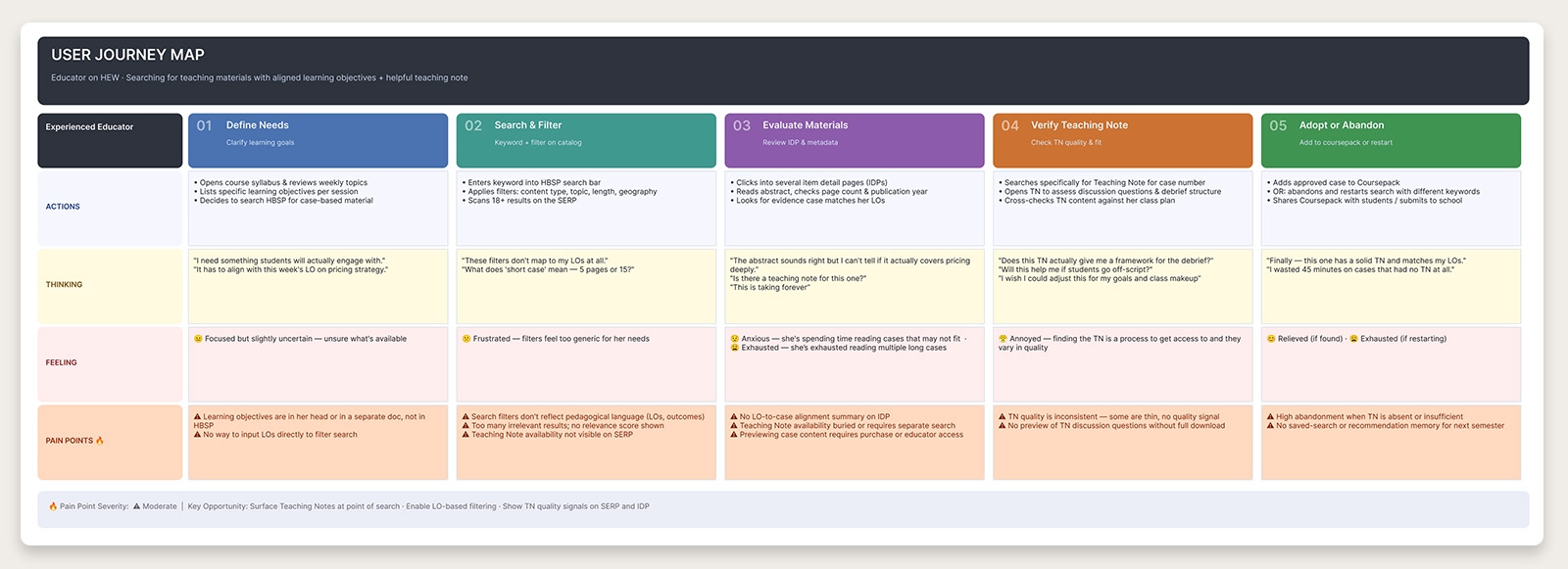Click the 'Experienced Educator' persona card
Screen dimensions: 1568x569
(110, 141)
